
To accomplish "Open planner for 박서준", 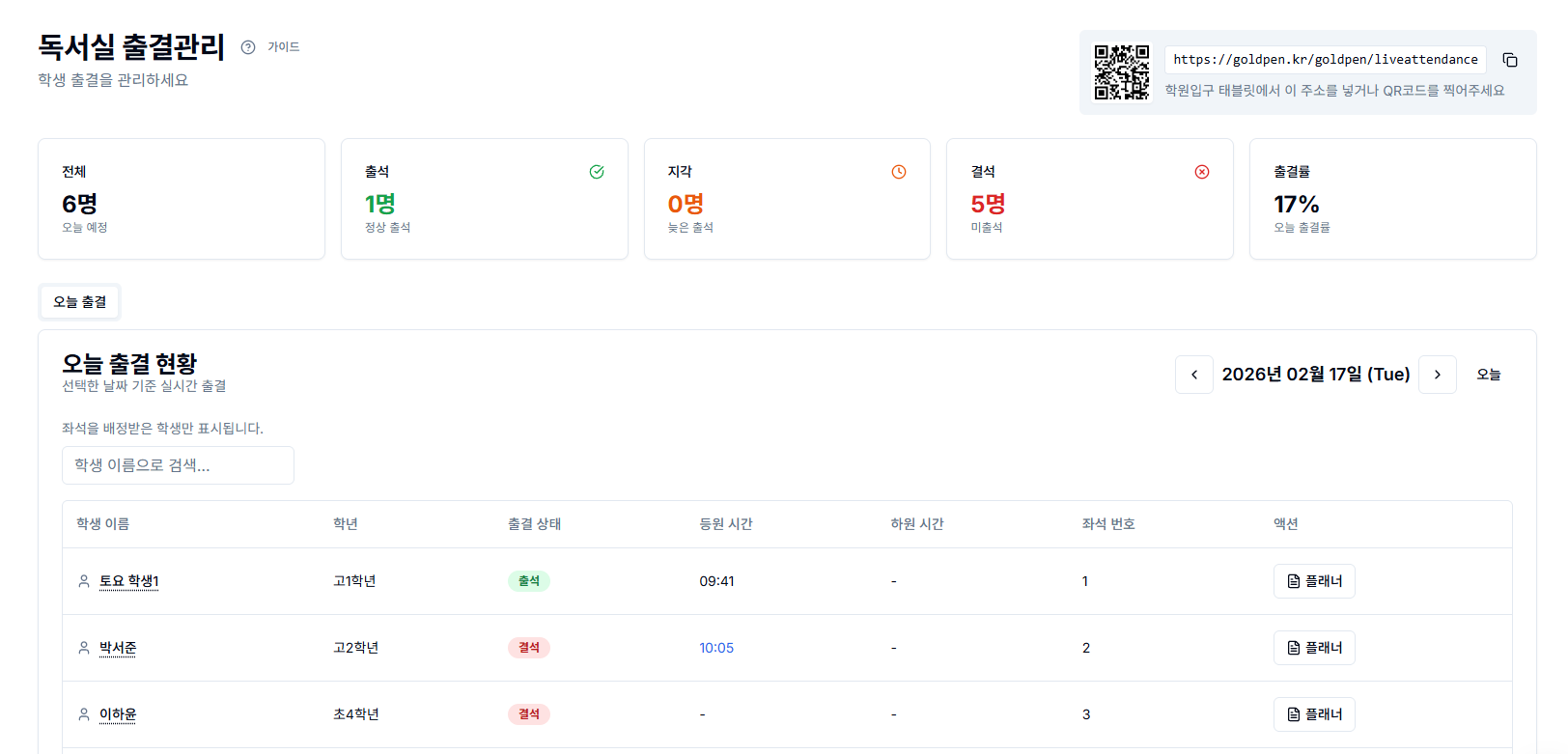I will [1314, 648].
